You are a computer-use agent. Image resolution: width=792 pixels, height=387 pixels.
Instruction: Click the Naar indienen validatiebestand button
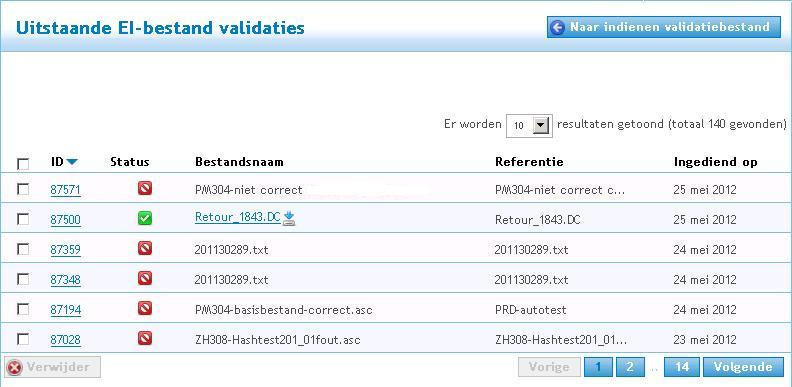click(664, 27)
